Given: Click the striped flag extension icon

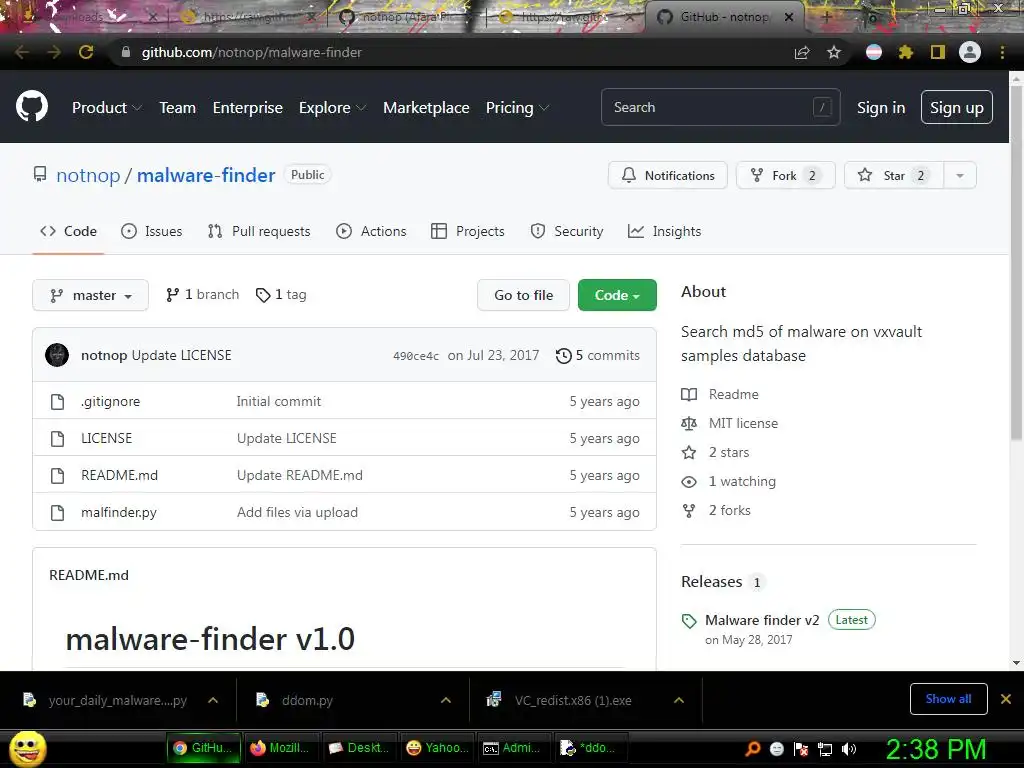Looking at the screenshot, I should coord(874,52).
